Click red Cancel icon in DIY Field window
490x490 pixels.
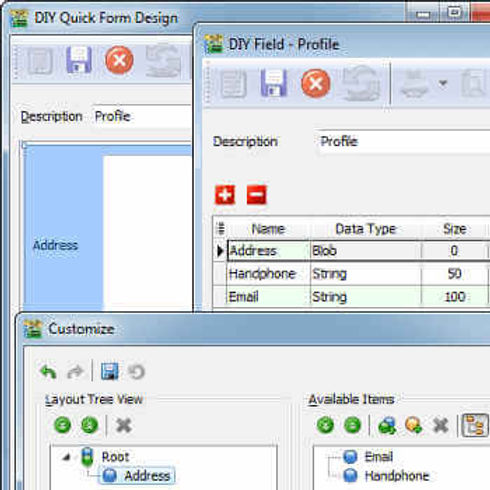tap(316, 83)
